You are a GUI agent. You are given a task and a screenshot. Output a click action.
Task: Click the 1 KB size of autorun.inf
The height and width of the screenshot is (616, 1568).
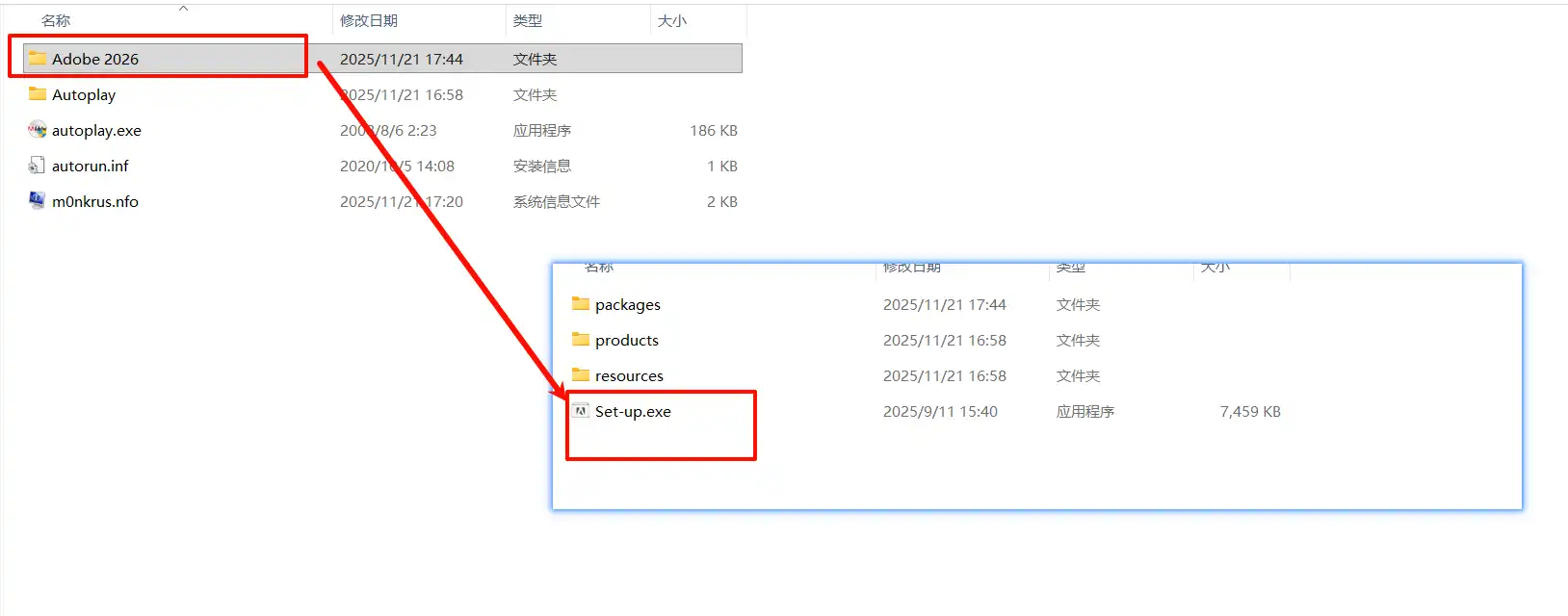(722, 166)
